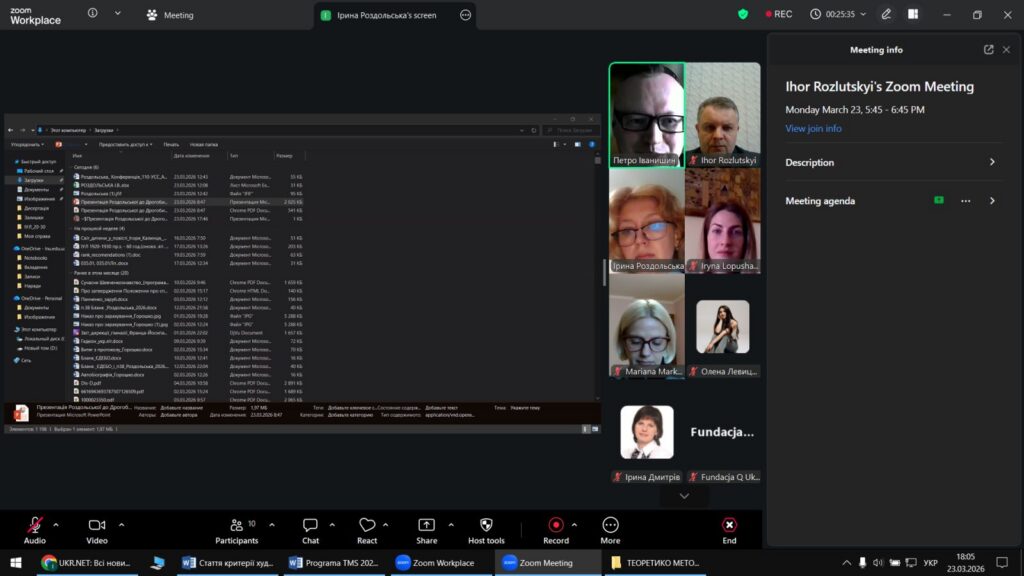Expand the Description section
This screenshot has width=1024, height=576.
tap(992, 162)
